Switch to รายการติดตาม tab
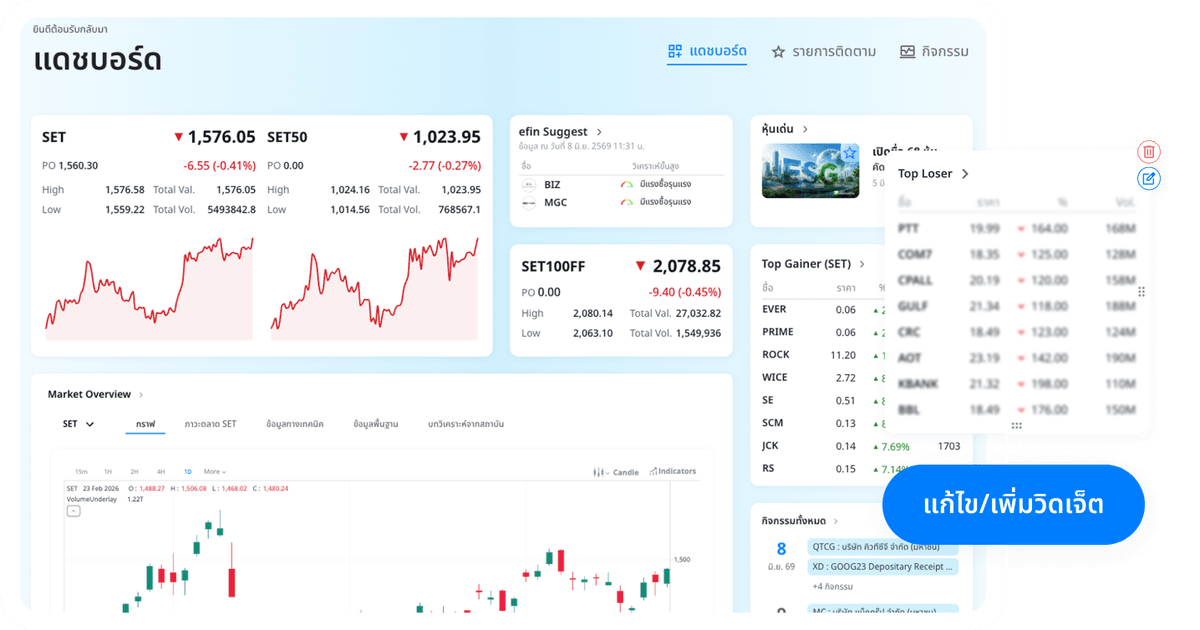Viewport: 1200px width, 630px height. click(x=824, y=51)
